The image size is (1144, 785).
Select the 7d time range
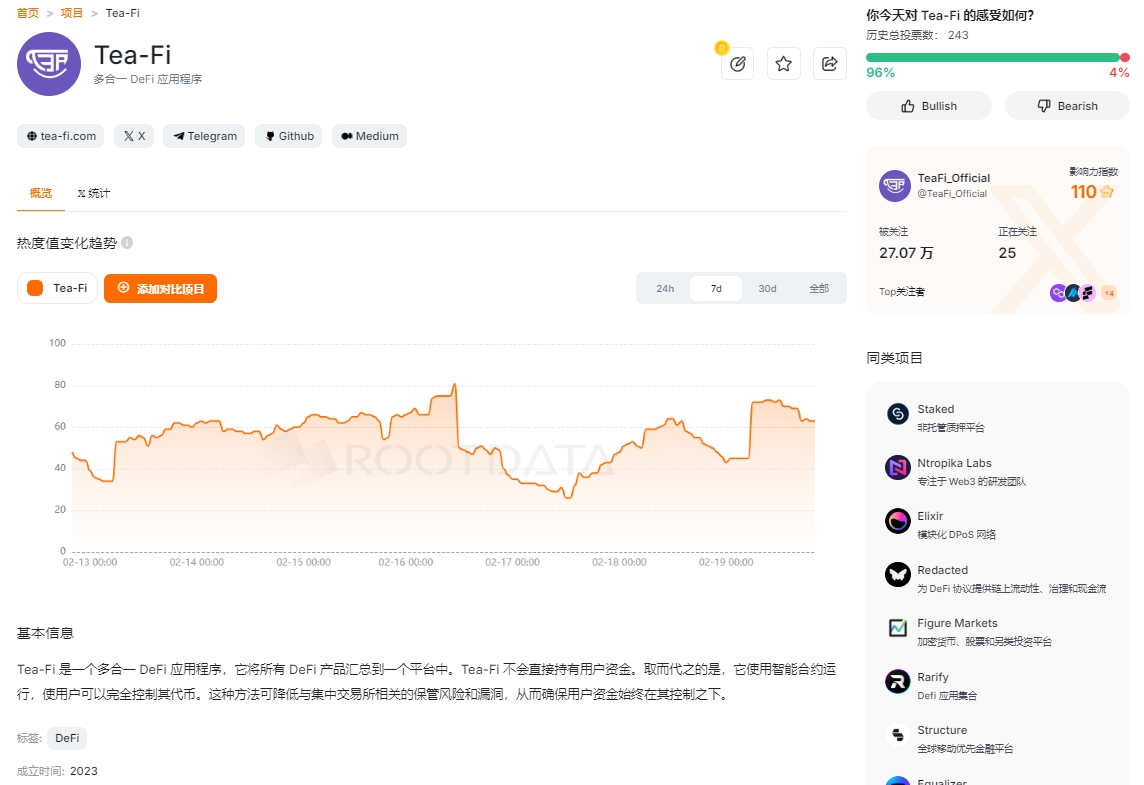coord(716,288)
